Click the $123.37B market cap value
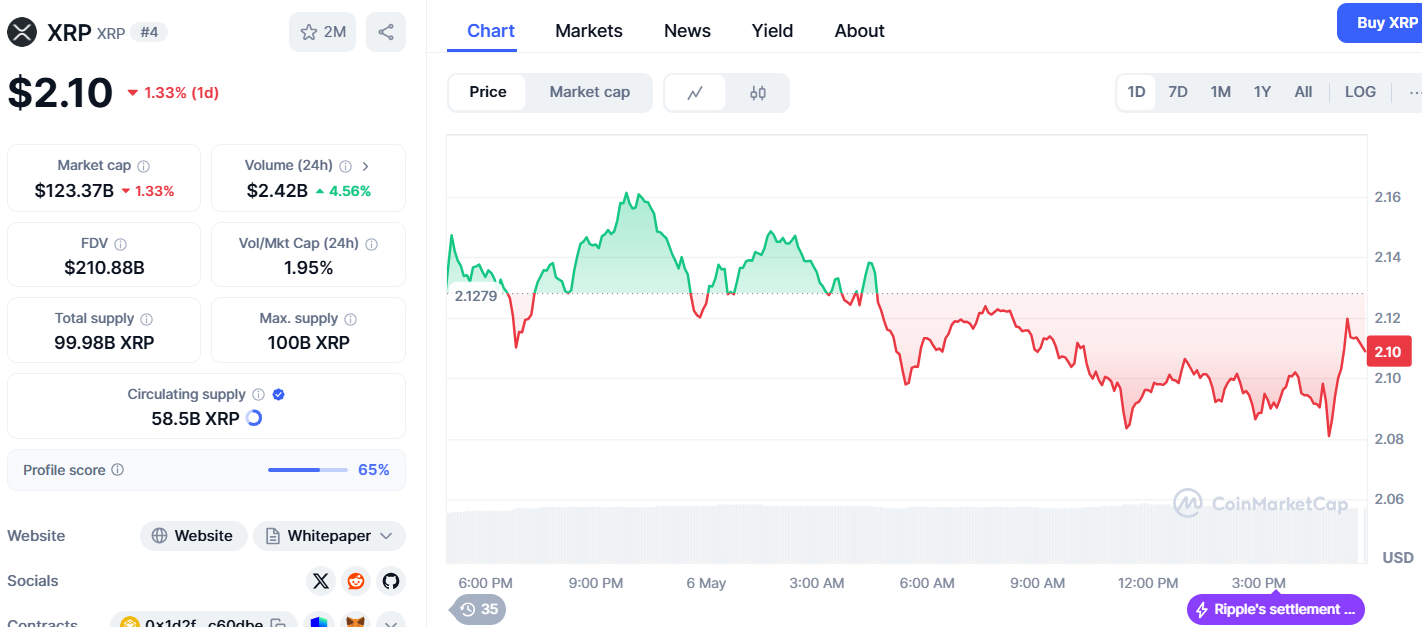 point(74,191)
